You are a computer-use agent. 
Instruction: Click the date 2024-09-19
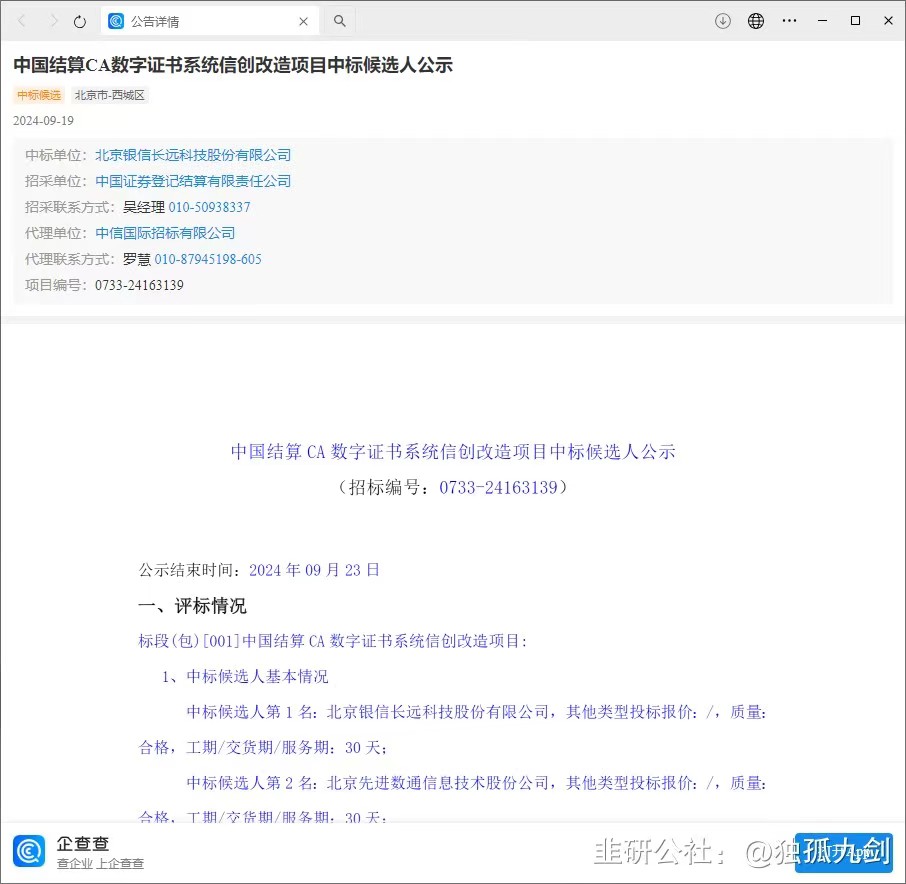[x=43, y=121]
